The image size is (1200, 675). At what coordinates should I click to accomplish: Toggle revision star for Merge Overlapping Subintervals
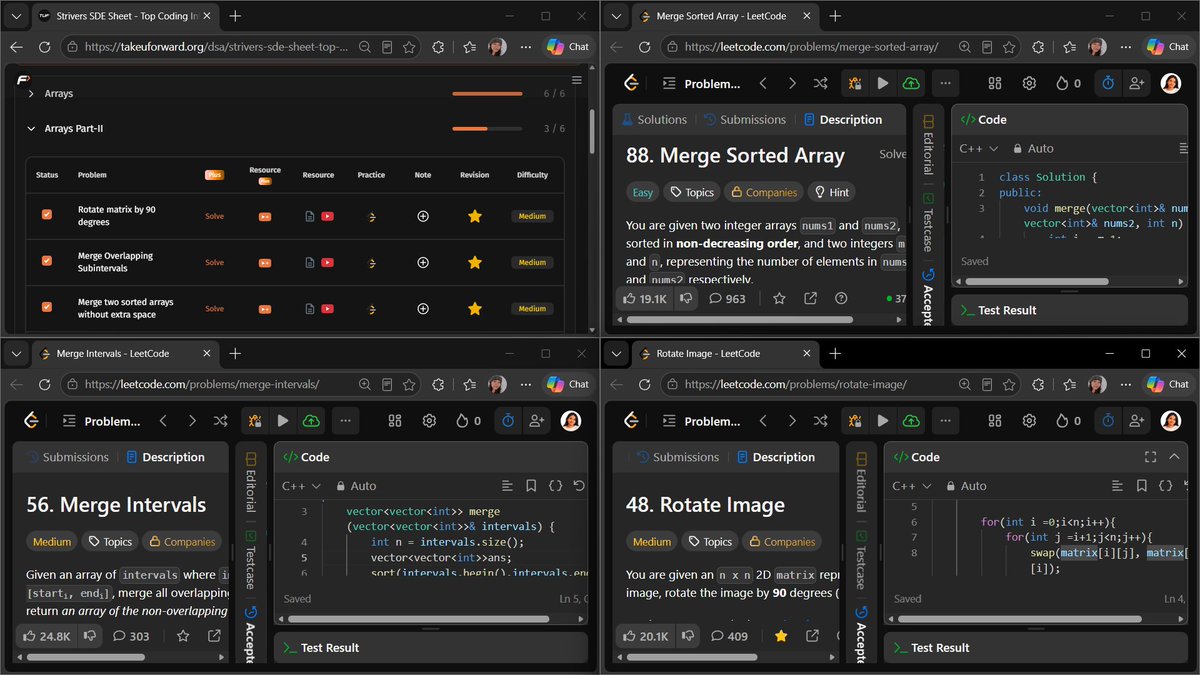[x=475, y=262]
